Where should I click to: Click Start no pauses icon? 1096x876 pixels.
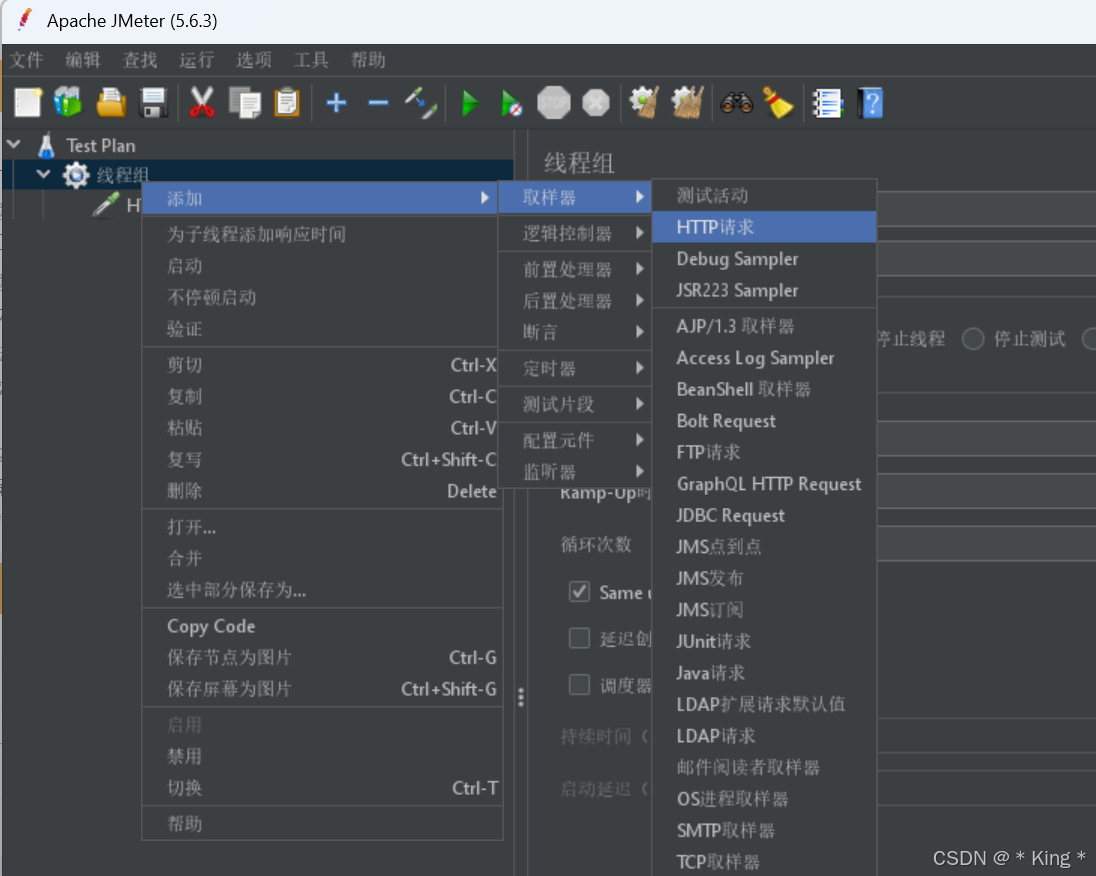[x=512, y=103]
